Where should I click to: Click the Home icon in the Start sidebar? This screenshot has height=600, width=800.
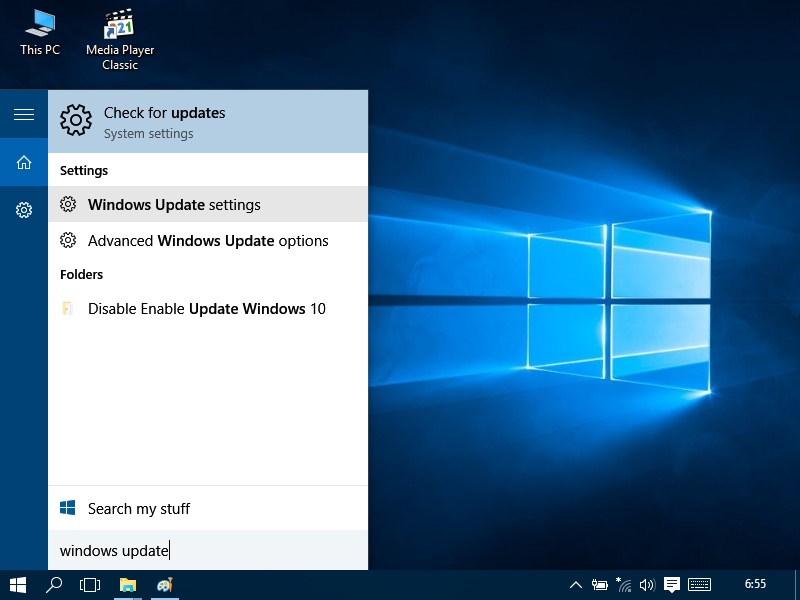(x=24, y=162)
